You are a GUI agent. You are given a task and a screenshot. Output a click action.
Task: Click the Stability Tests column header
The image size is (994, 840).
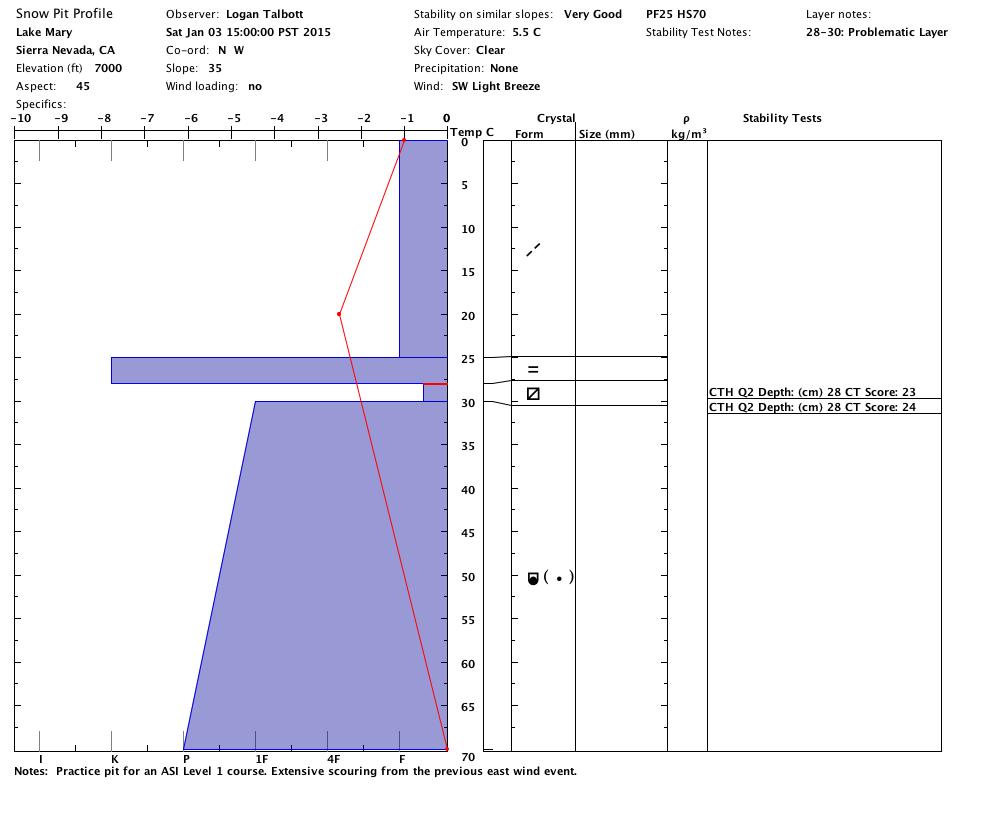[x=781, y=118]
